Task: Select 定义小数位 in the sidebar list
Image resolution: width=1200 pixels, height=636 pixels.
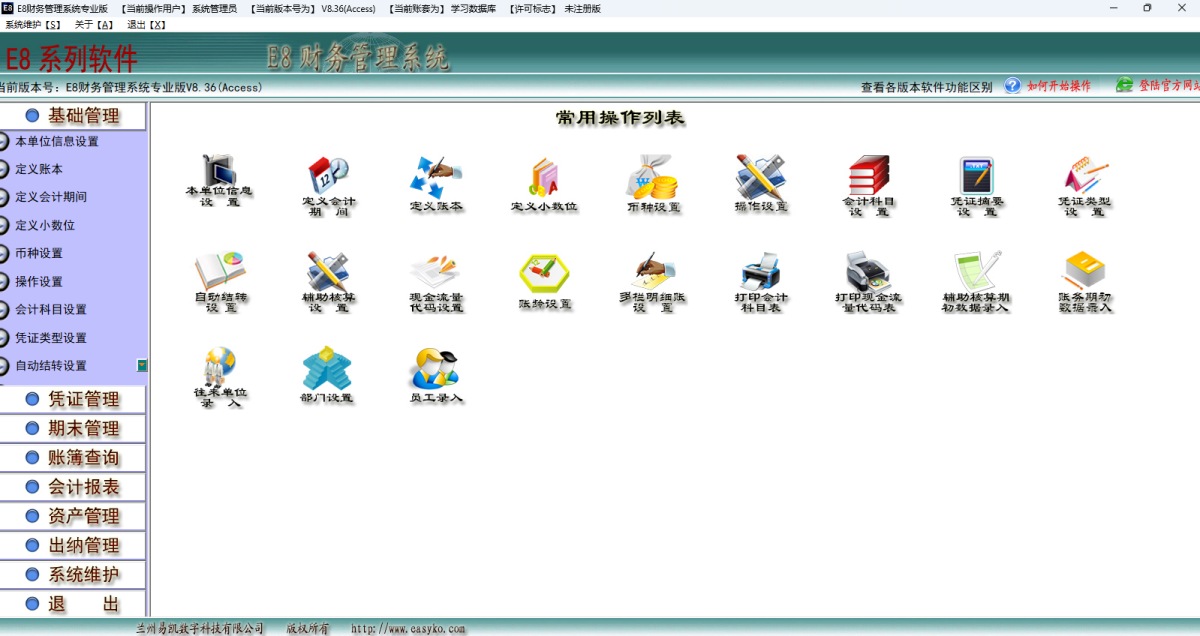Action: [x=45, y=226]
